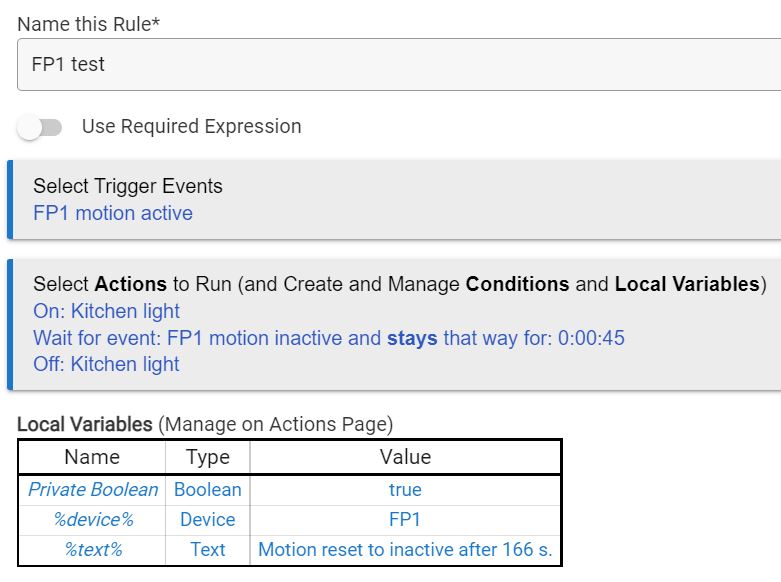This screenshot has height=582, width=781.
Task: Open the On: Kitchen light action
Action: (x=107, y=311)
